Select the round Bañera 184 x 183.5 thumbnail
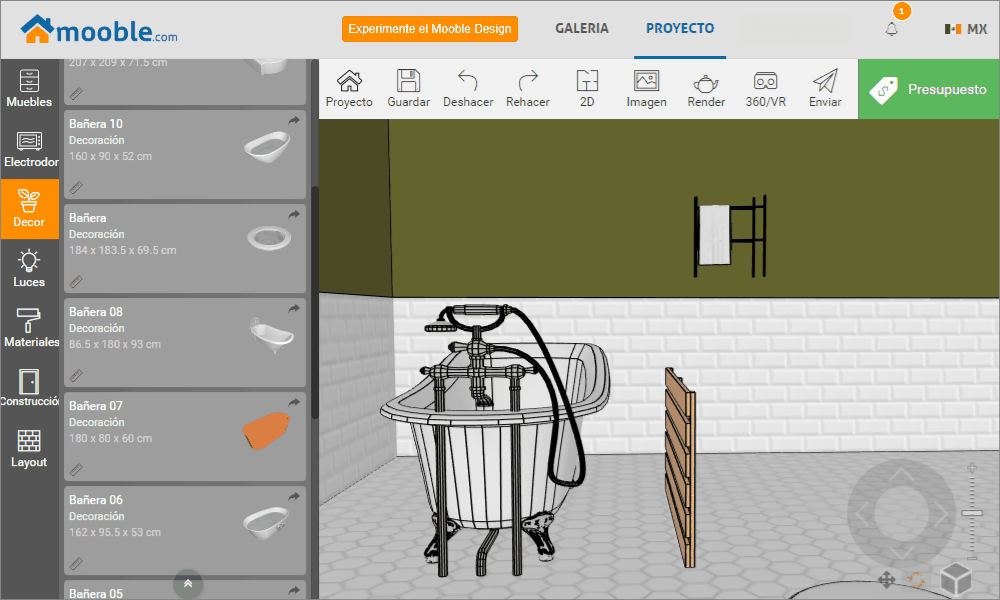 click(269, 238)
